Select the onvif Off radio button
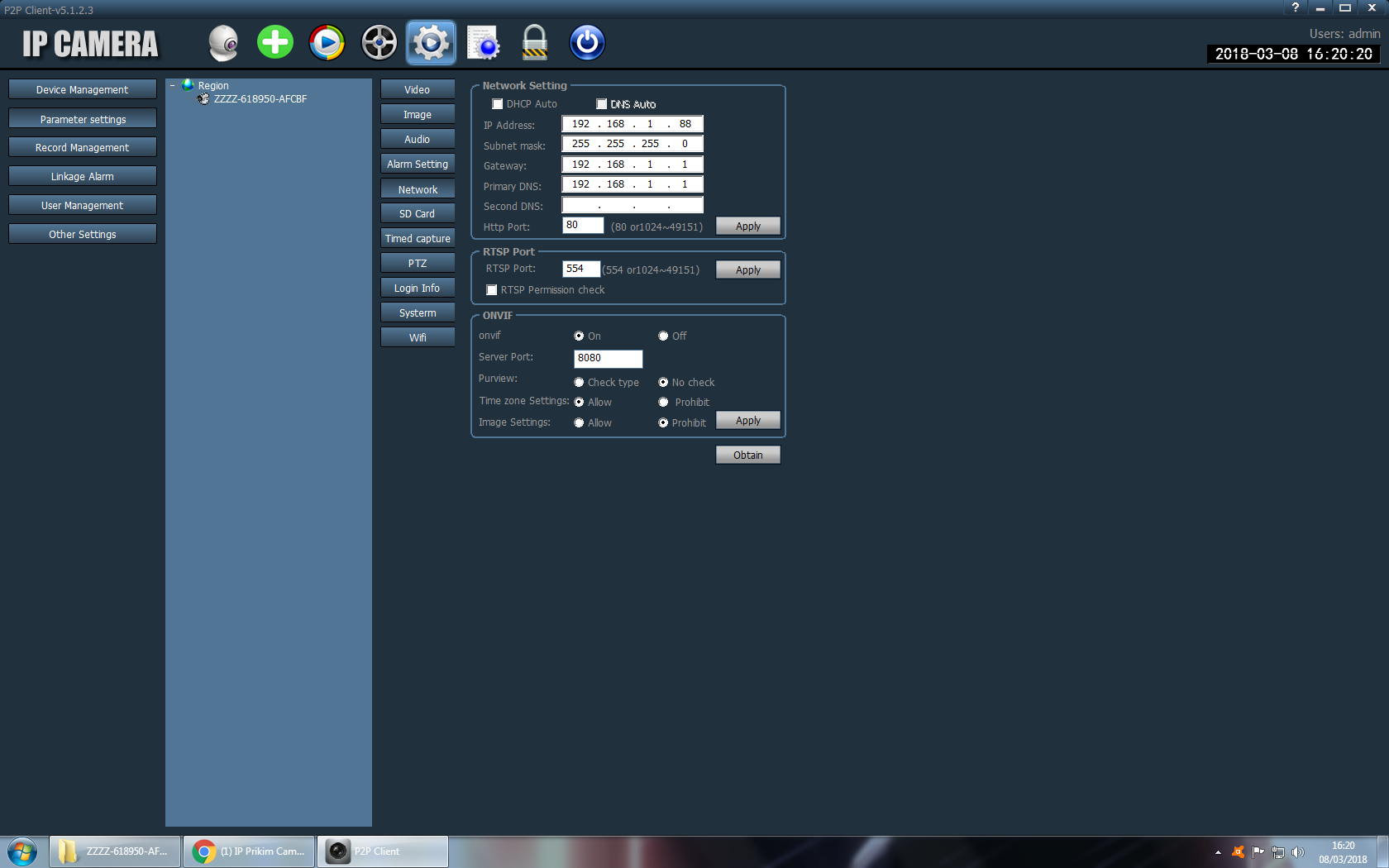1389x868 pixels. click(663, 336)
